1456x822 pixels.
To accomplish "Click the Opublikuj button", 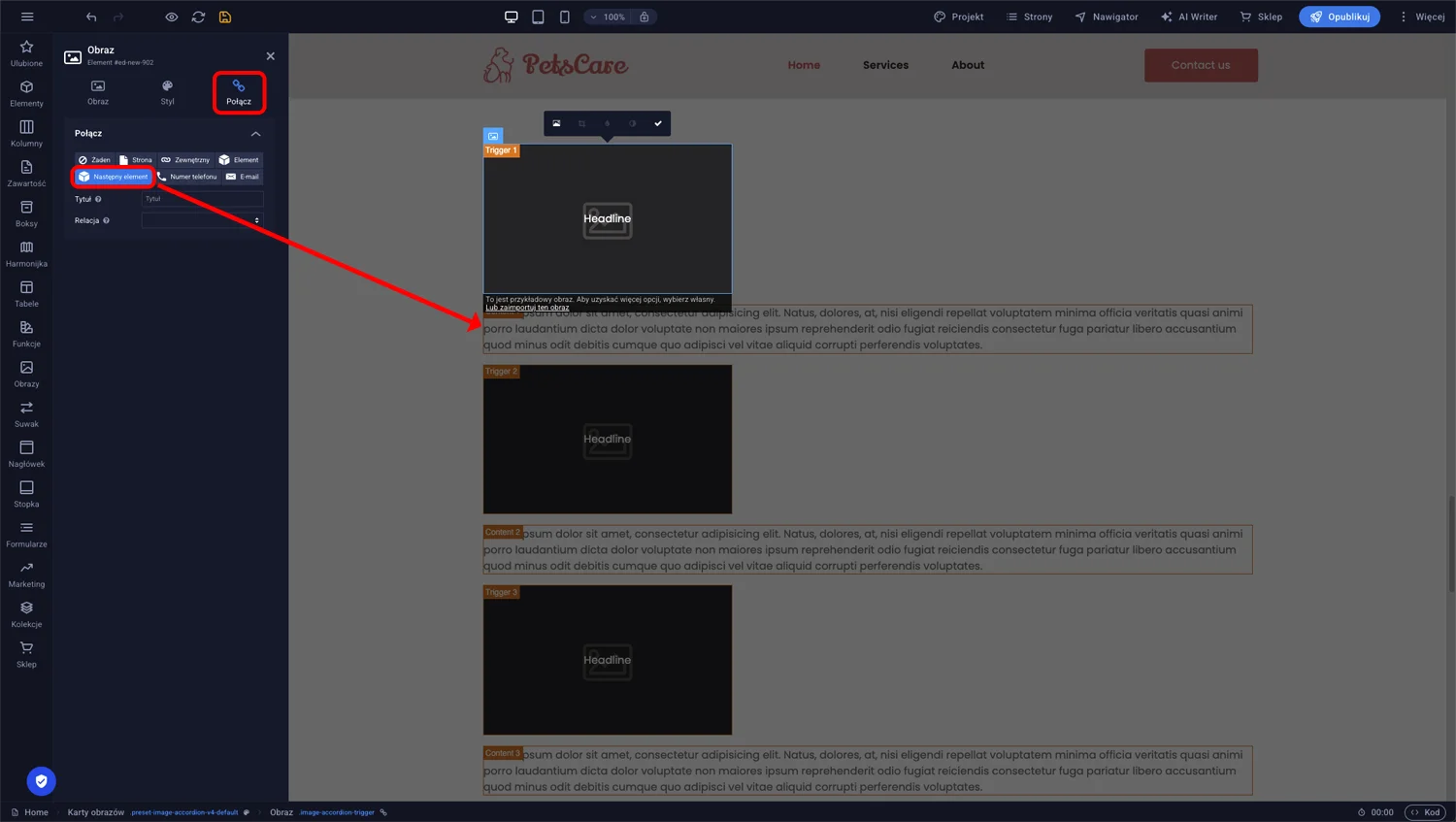I will pyautogui.click(x=1339, y=16).
